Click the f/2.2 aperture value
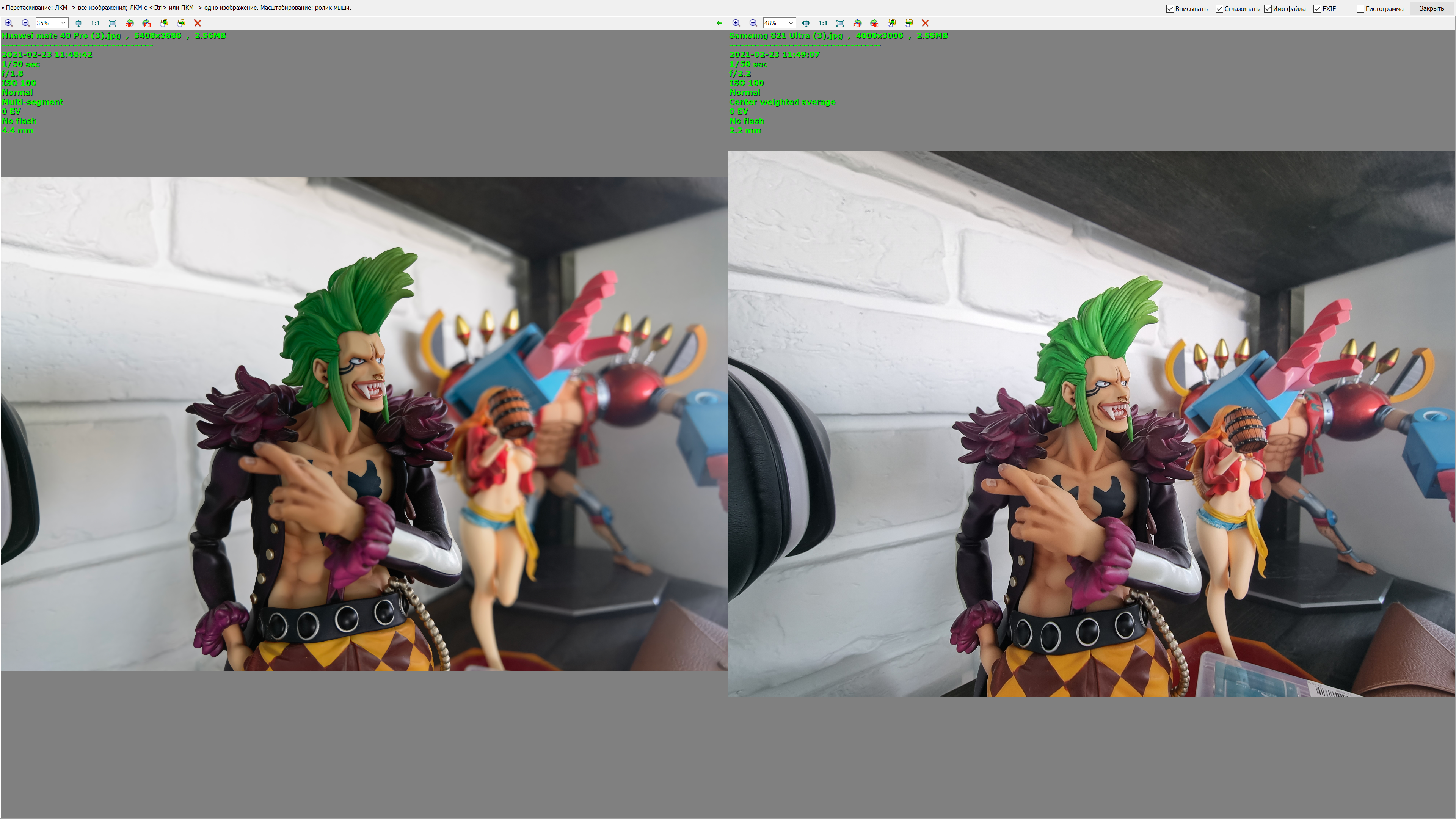The width and height of the screenshot is (1456, 819). click(x=740, y=74)
